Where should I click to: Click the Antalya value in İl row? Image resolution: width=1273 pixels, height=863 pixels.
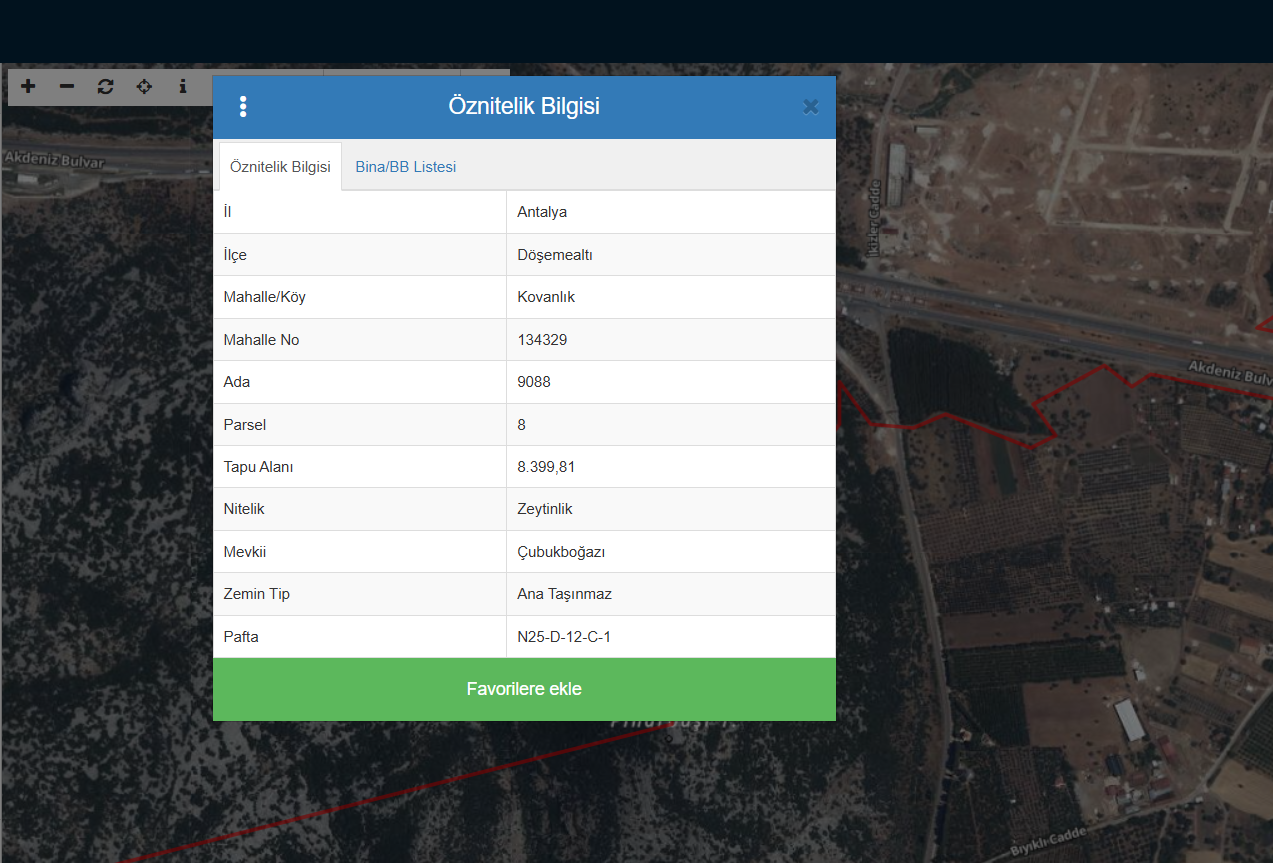[542, 212]
